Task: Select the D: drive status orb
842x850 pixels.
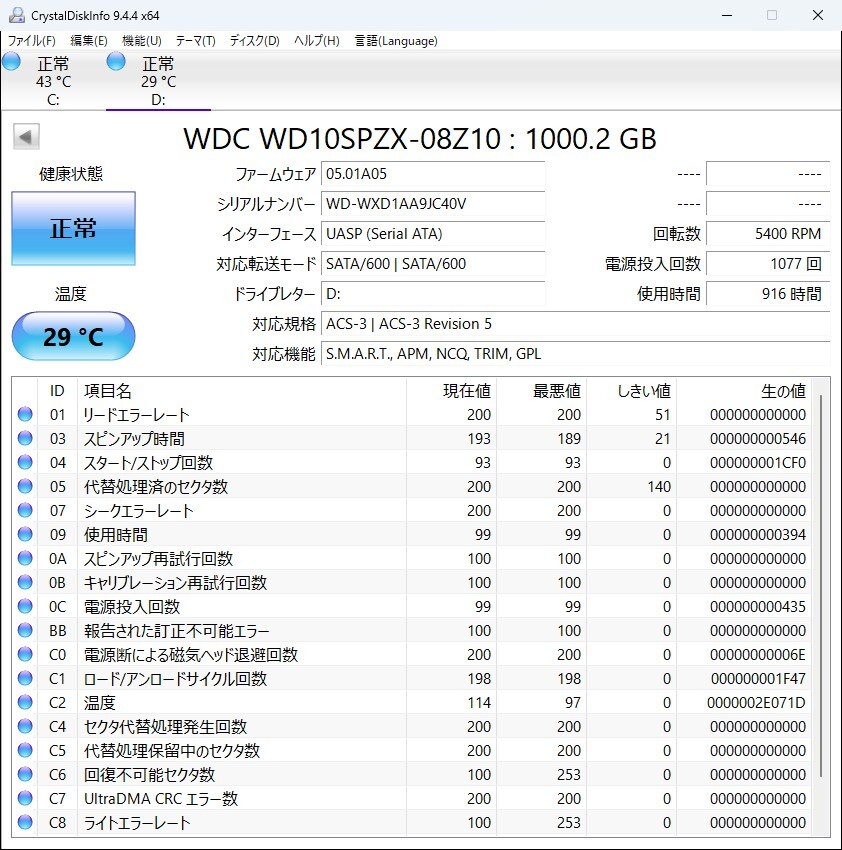Action: [x=116, y=61]
